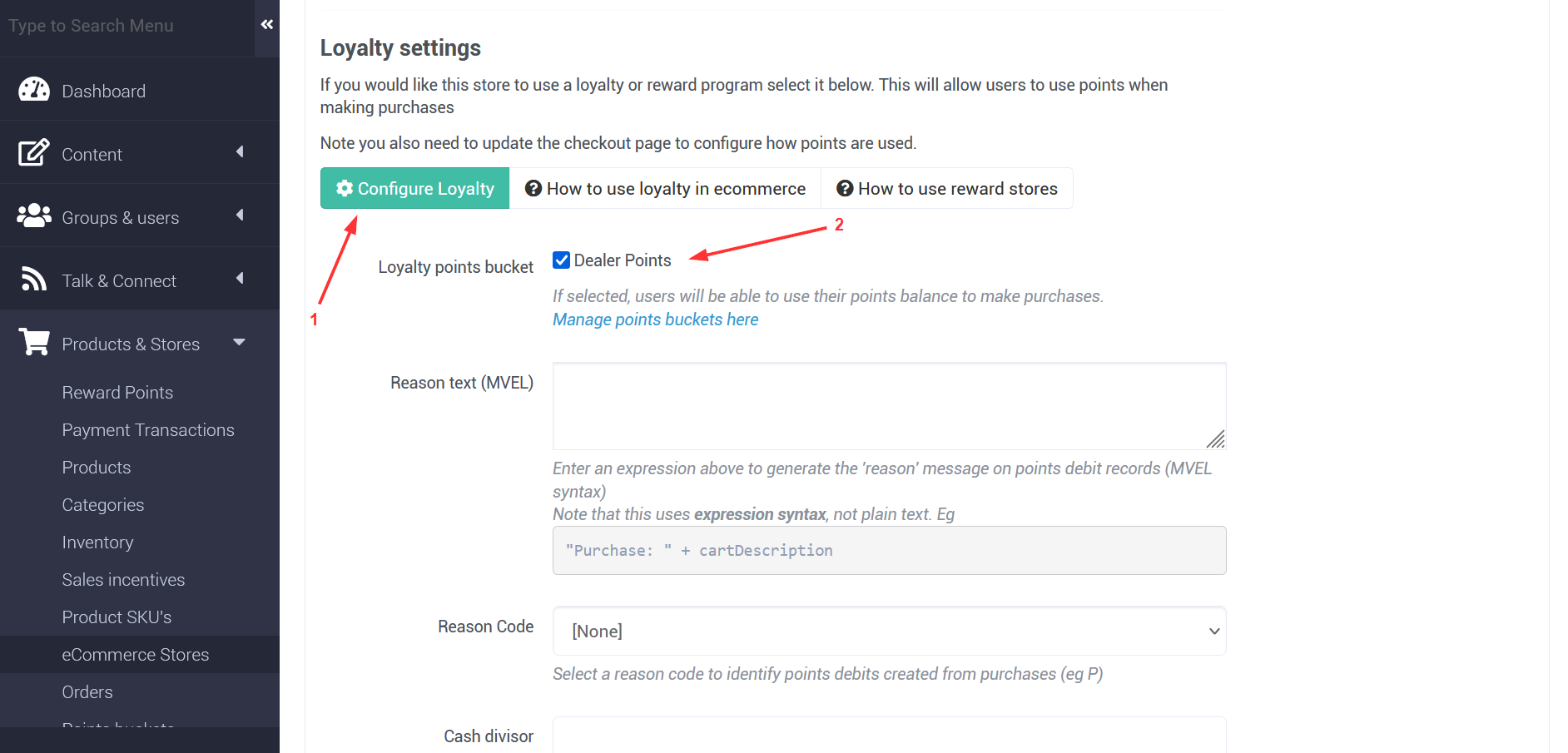The height and width of the screenshot is (753, 1568).
Task: Focus the Type to Search Menu field
Action: (x=127, y=26)
